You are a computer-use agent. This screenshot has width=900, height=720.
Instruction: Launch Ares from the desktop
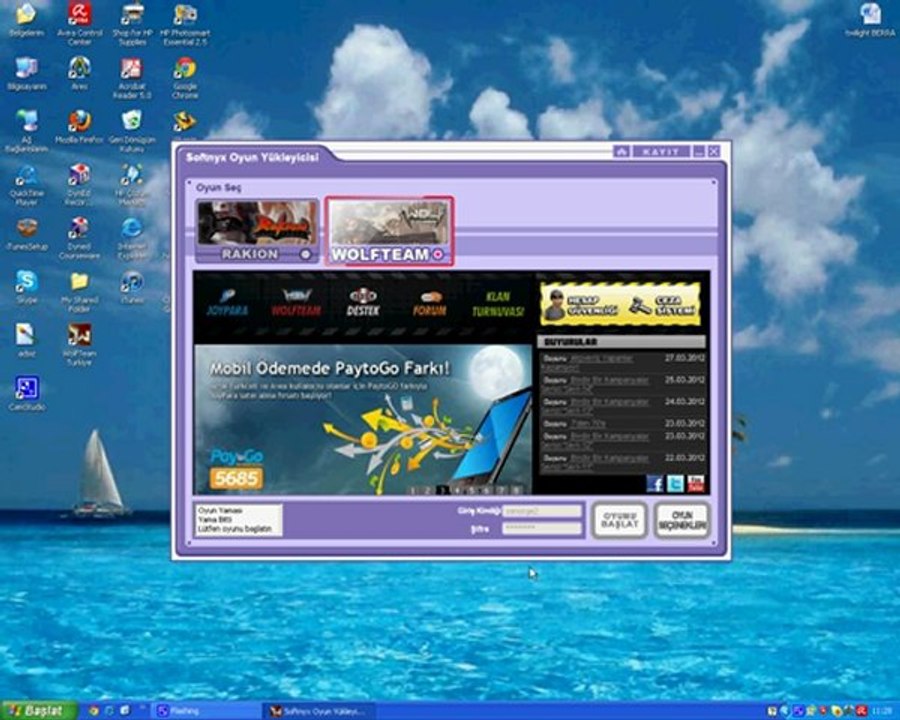pyautogui.click(x=79, y=73)
